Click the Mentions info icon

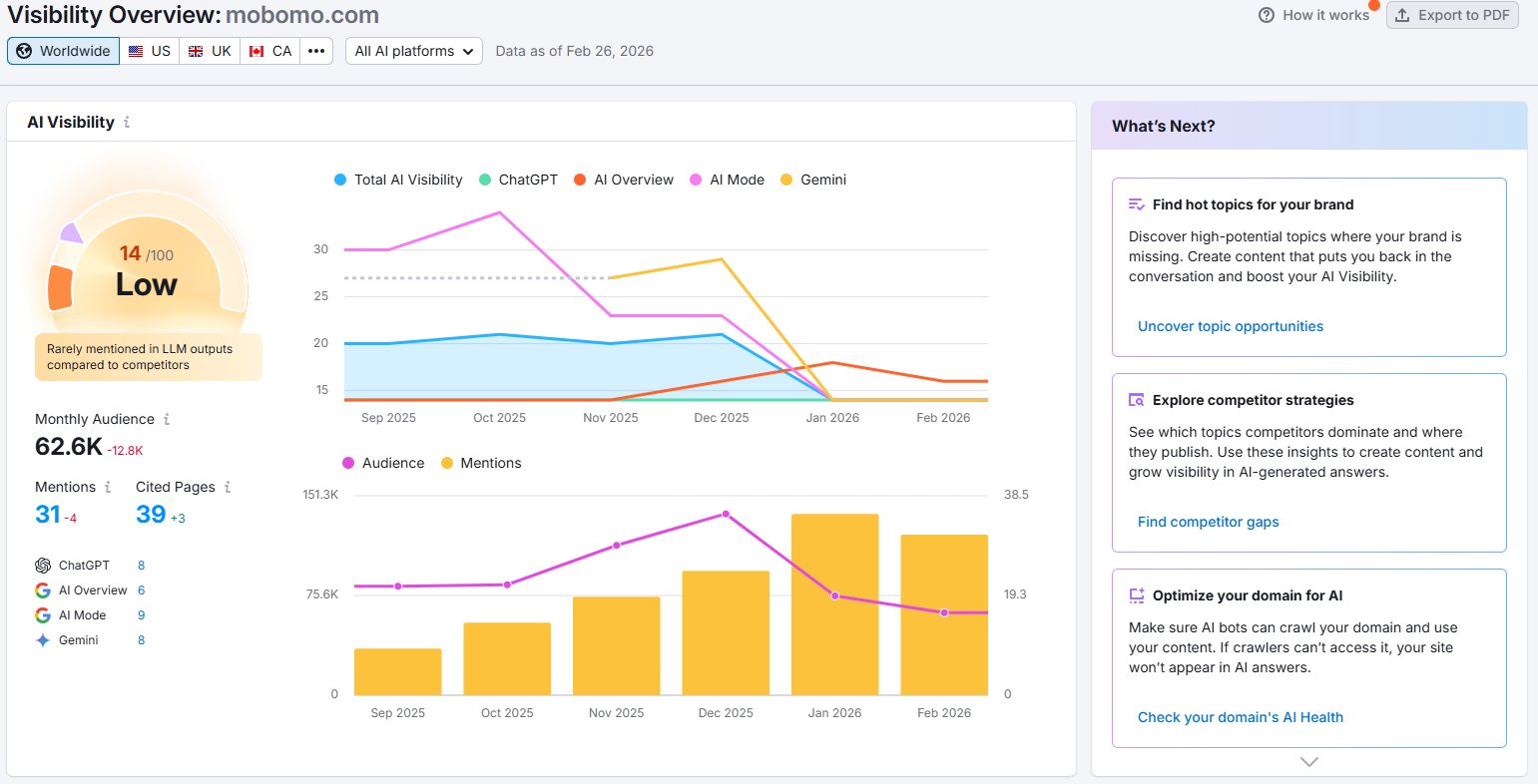pyautogui.click(x=108, y=488)
